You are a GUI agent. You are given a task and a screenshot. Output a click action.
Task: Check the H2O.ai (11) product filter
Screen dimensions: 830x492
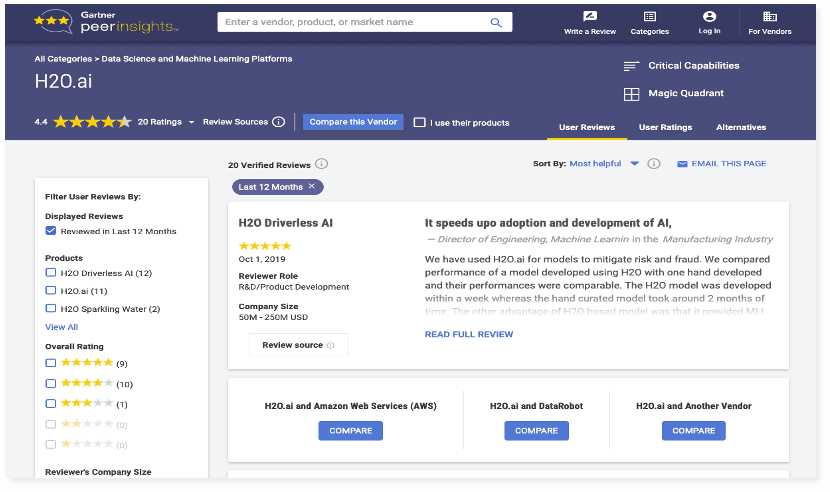pyautogui.click(x=51, y=290)
